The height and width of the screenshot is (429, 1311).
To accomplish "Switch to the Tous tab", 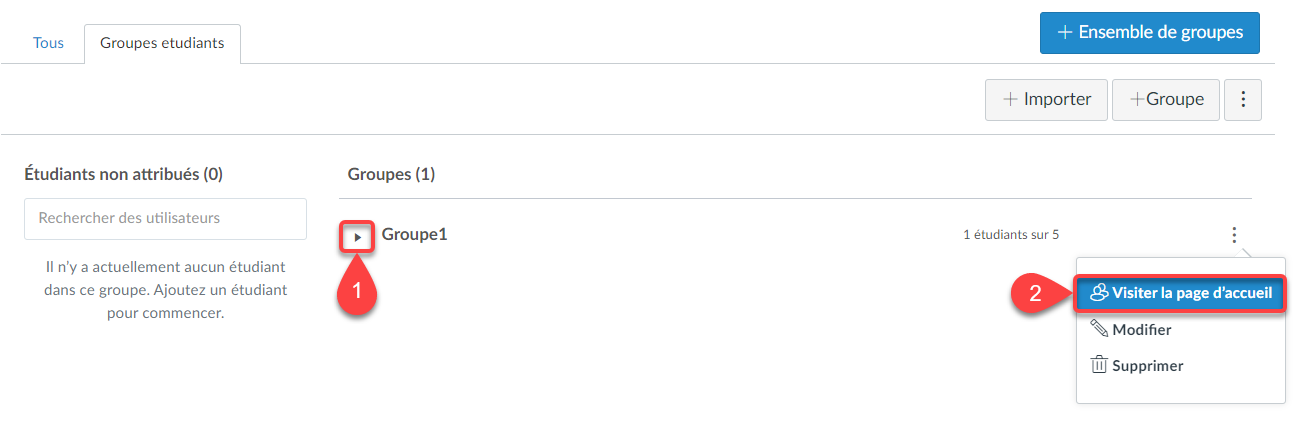I will coord(49,44).
